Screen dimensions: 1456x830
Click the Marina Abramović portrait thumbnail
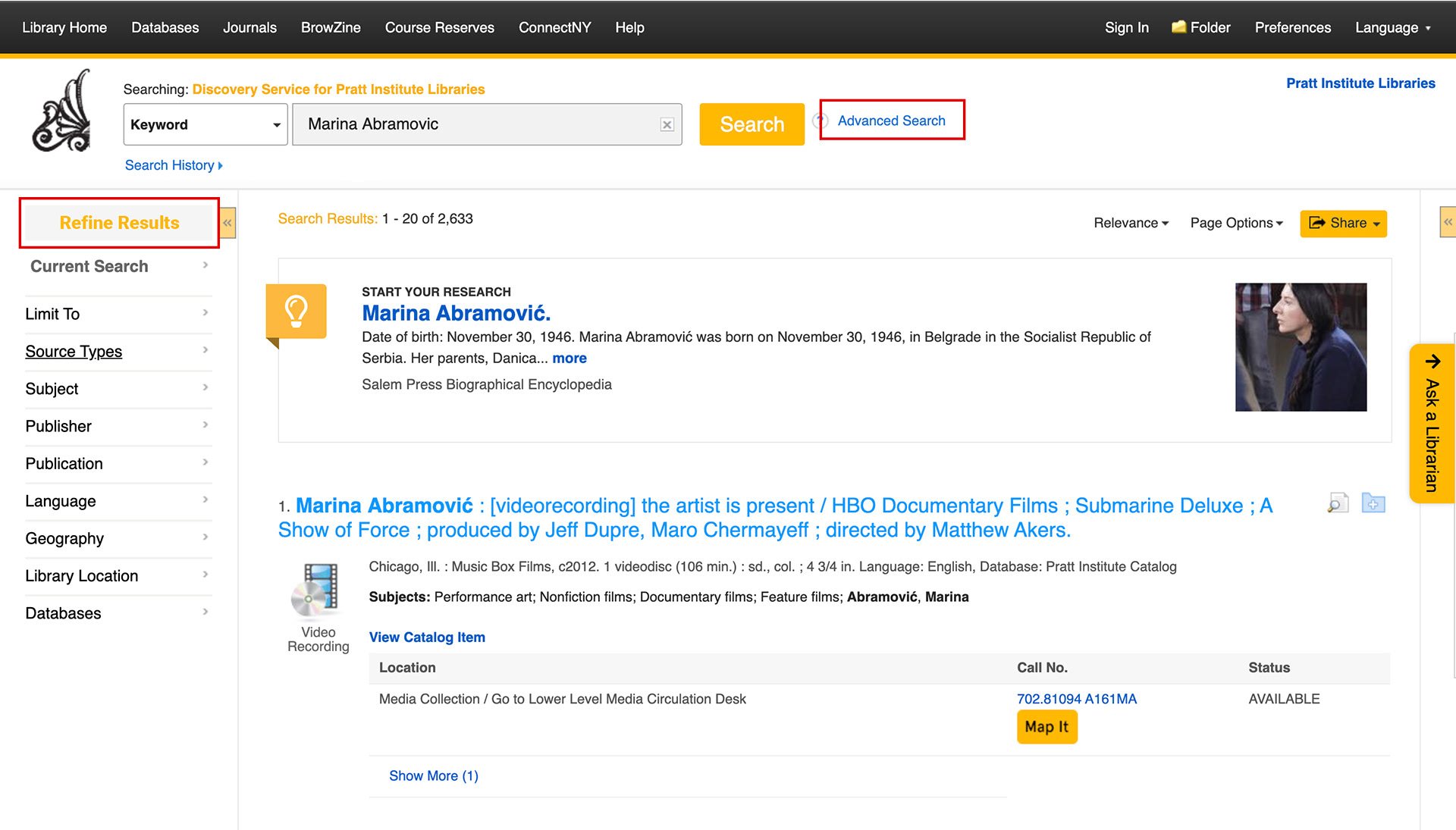pos(1301,347)
